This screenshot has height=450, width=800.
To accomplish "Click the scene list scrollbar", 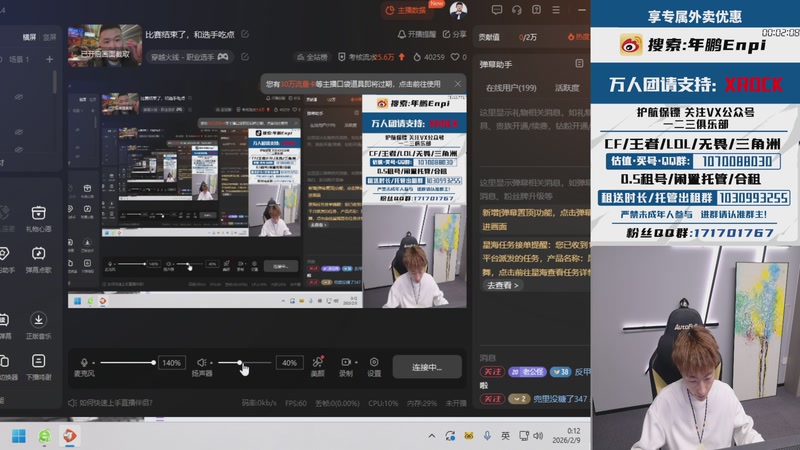I will (x=55, y=82).
